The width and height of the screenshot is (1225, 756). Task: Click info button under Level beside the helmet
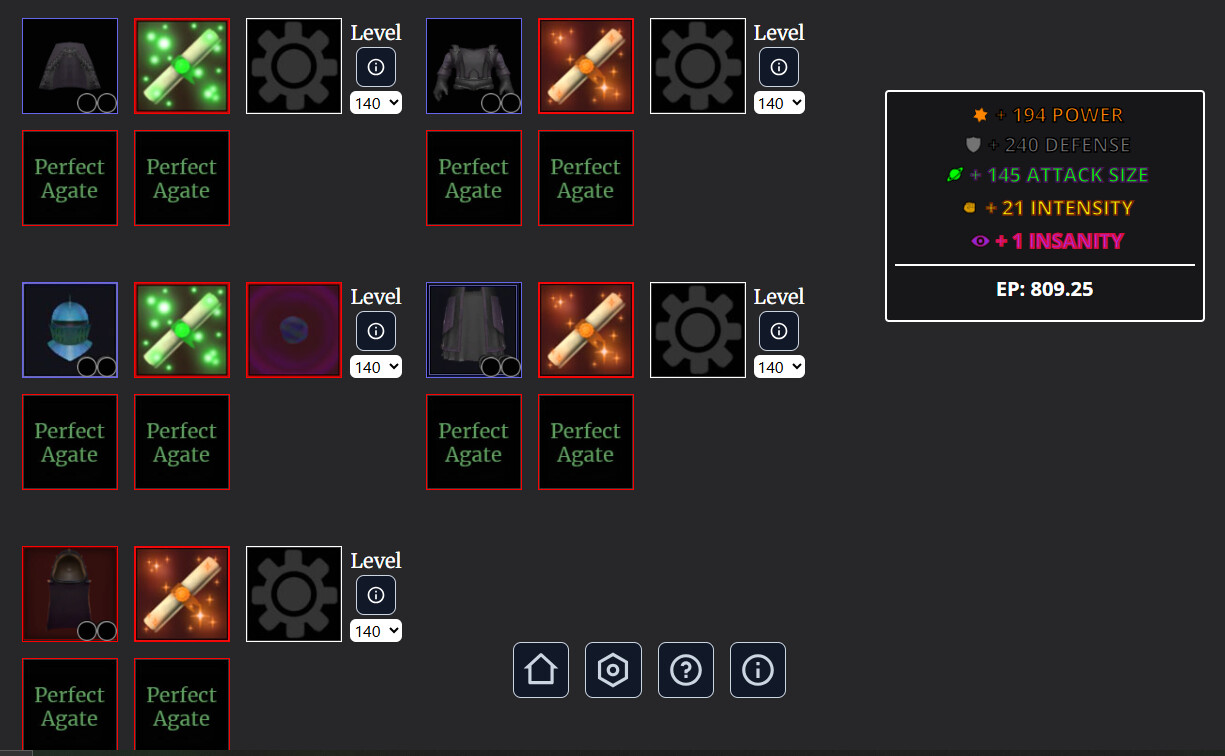(x=376, y=331)
